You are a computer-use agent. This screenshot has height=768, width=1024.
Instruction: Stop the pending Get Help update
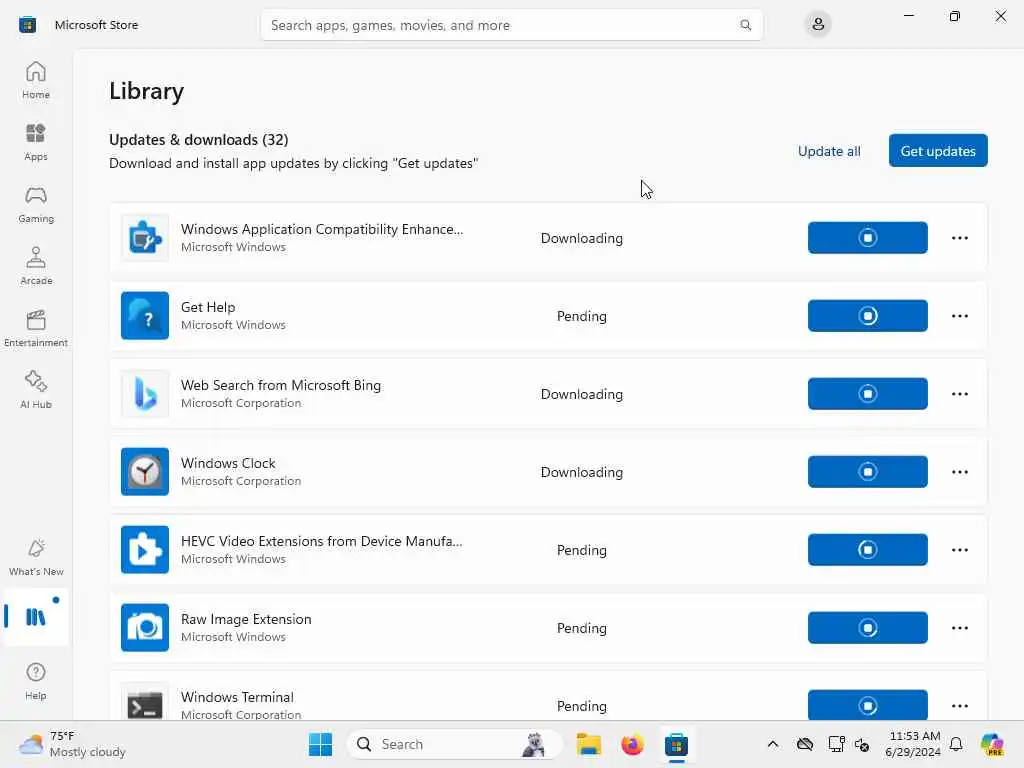[867, 315]
